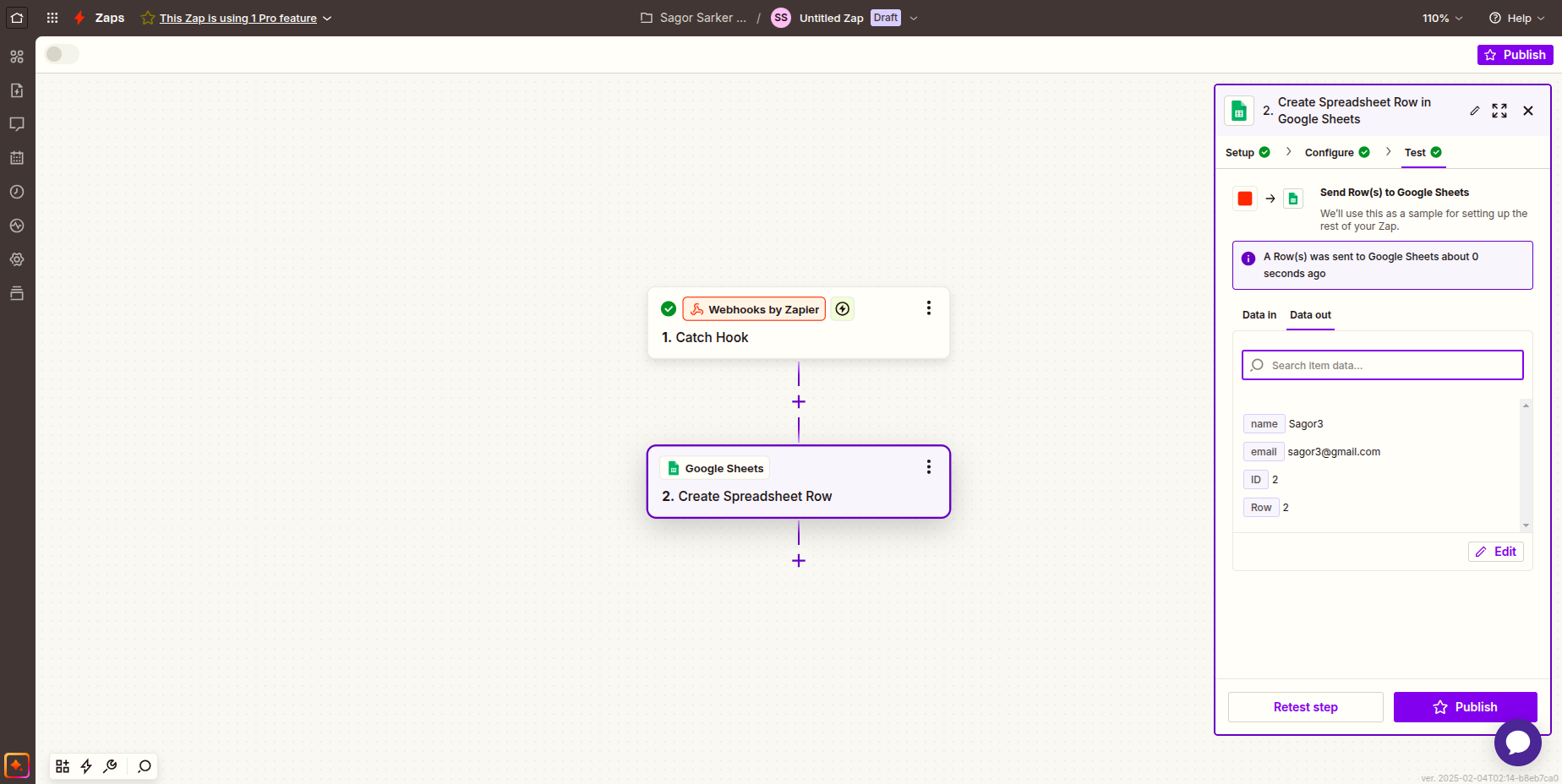Open the sidebar file upload icon

pos(17,90)
